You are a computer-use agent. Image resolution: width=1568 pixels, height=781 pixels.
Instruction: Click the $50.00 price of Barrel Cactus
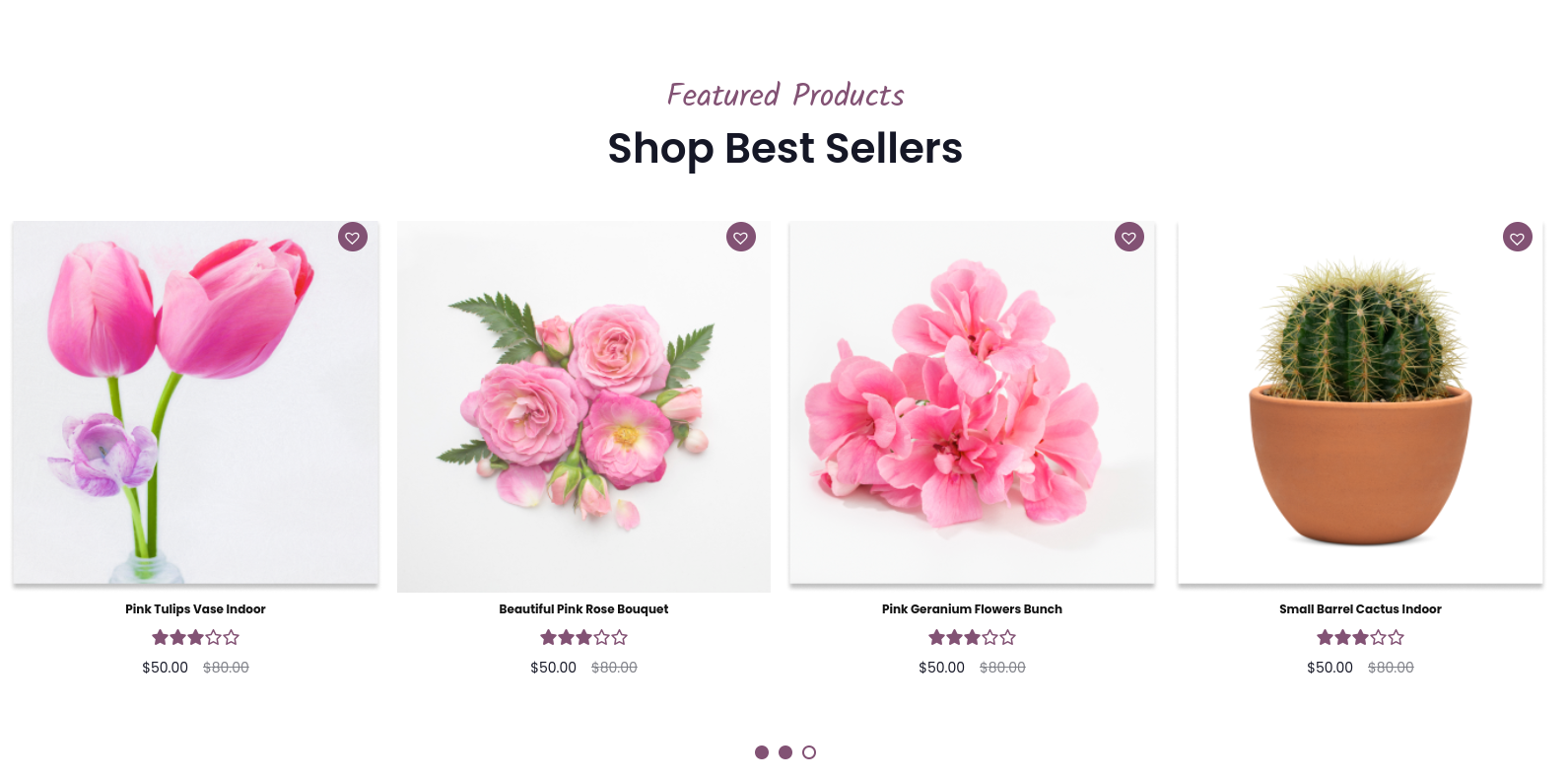tap(1329, 668)
